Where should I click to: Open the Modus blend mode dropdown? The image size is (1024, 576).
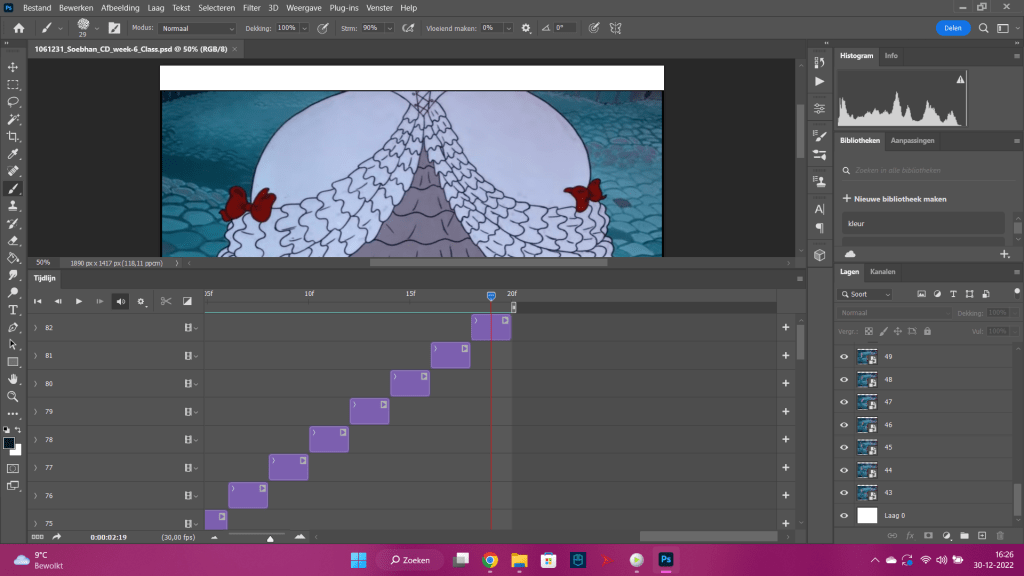pyautogui.click(x=197, y=28)
